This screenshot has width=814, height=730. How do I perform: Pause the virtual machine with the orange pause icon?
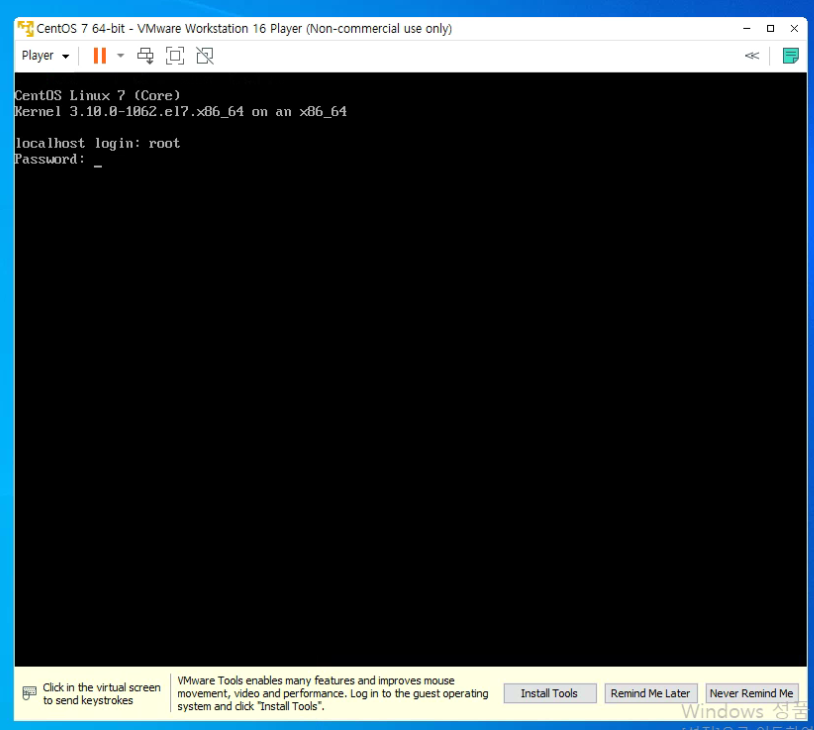tap(100, 56)
